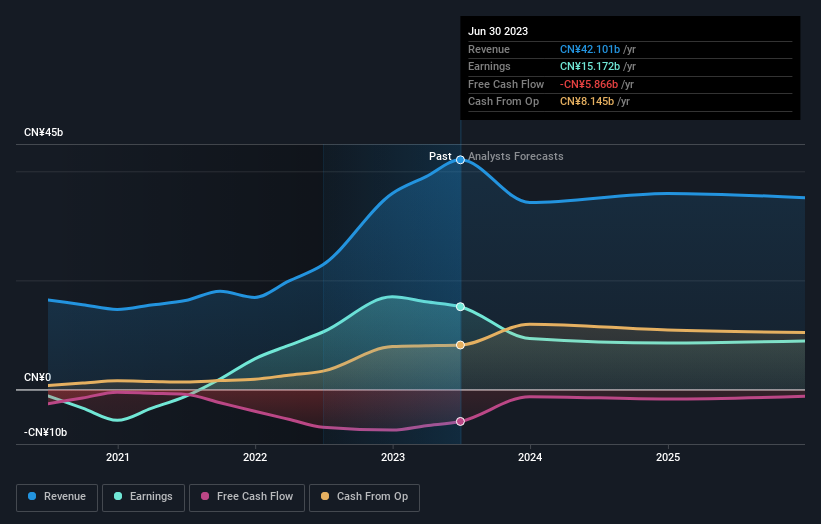Image resolution: width=821 pixels, height=524 pixels.
Task: Click the 'Revenue' row label in tooltip
Action: tap(489, 49)
